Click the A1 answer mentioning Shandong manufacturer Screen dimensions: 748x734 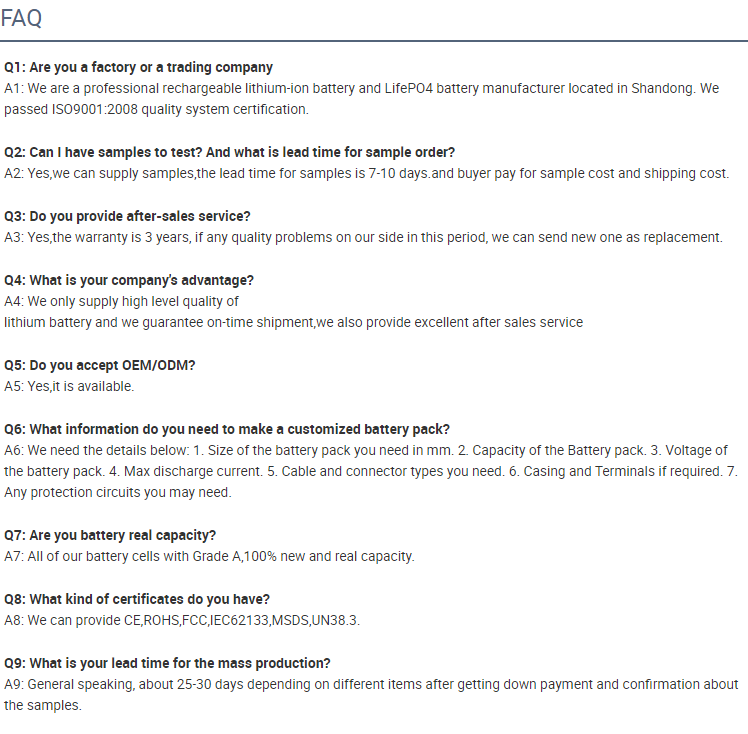point(362,99)
